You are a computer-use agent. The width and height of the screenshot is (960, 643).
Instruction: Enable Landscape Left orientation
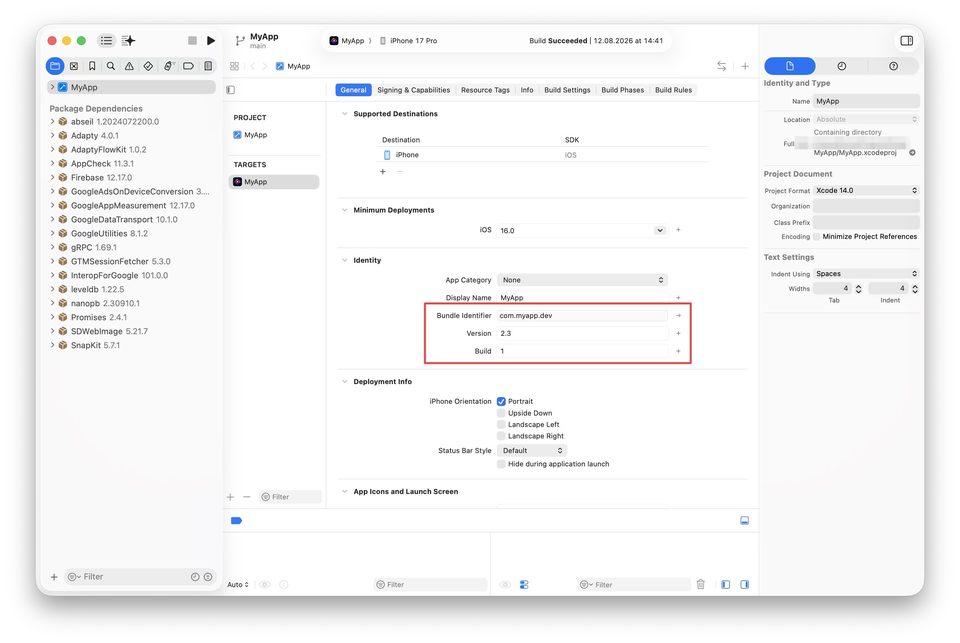coord(501,424)
